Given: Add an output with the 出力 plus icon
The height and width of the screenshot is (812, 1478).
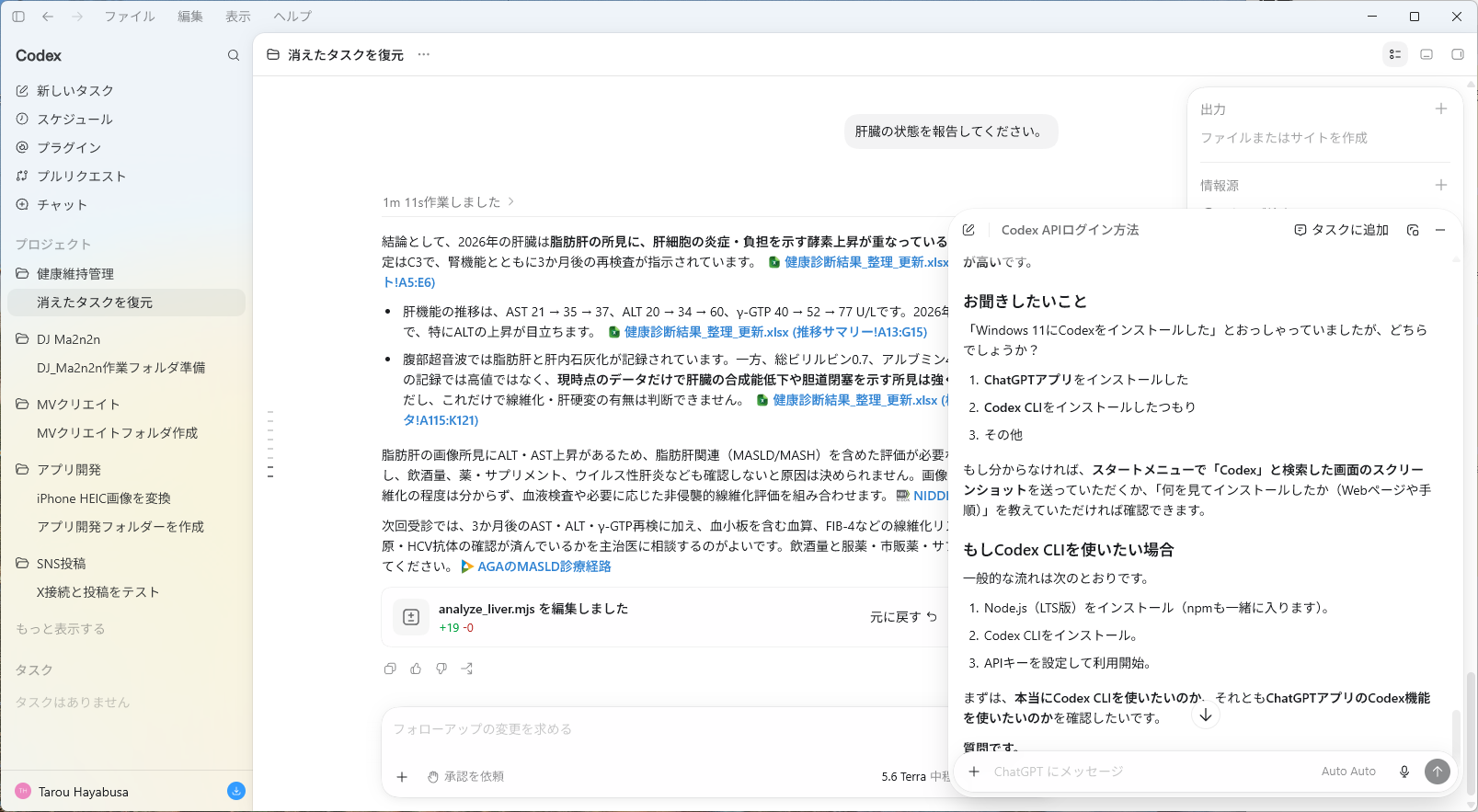Looking at the screenshot, I should pyautogui.click(x=1441, y=109).
